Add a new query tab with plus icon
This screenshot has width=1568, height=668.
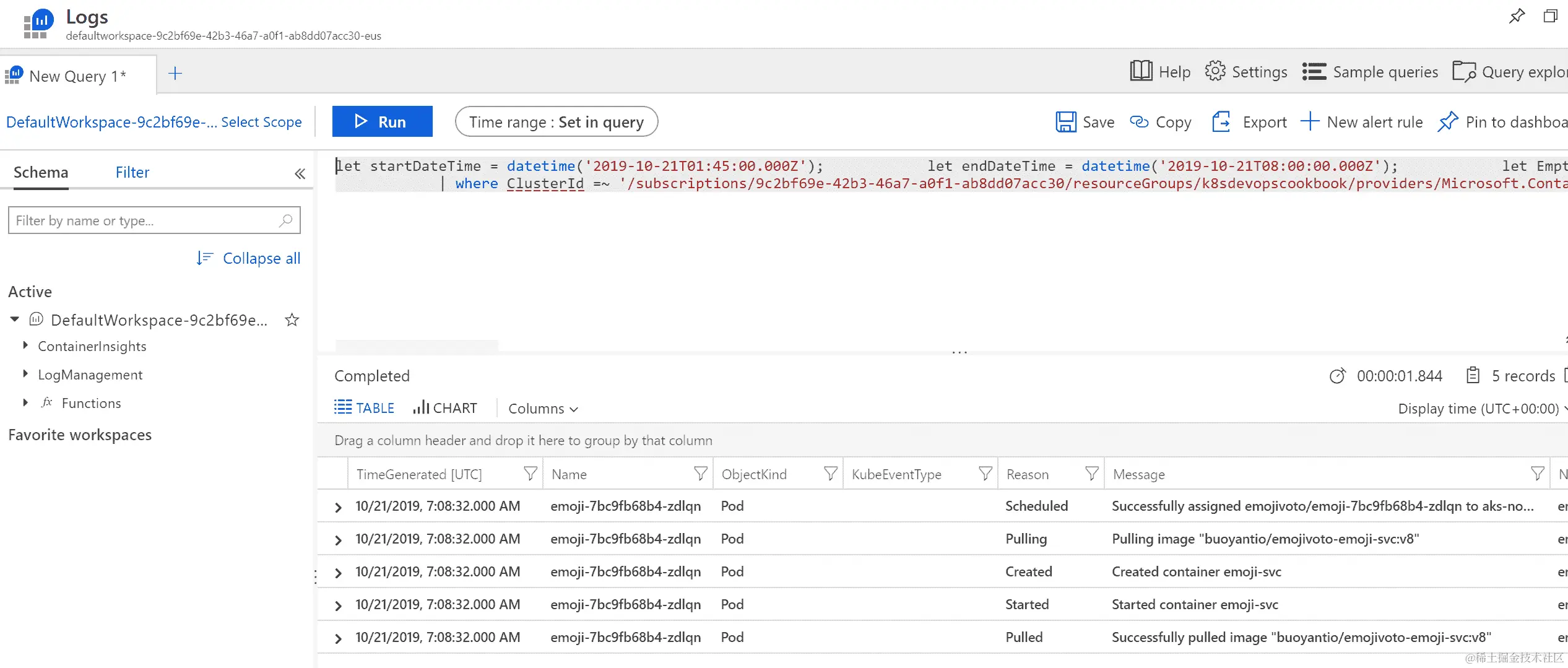point(175,74)
